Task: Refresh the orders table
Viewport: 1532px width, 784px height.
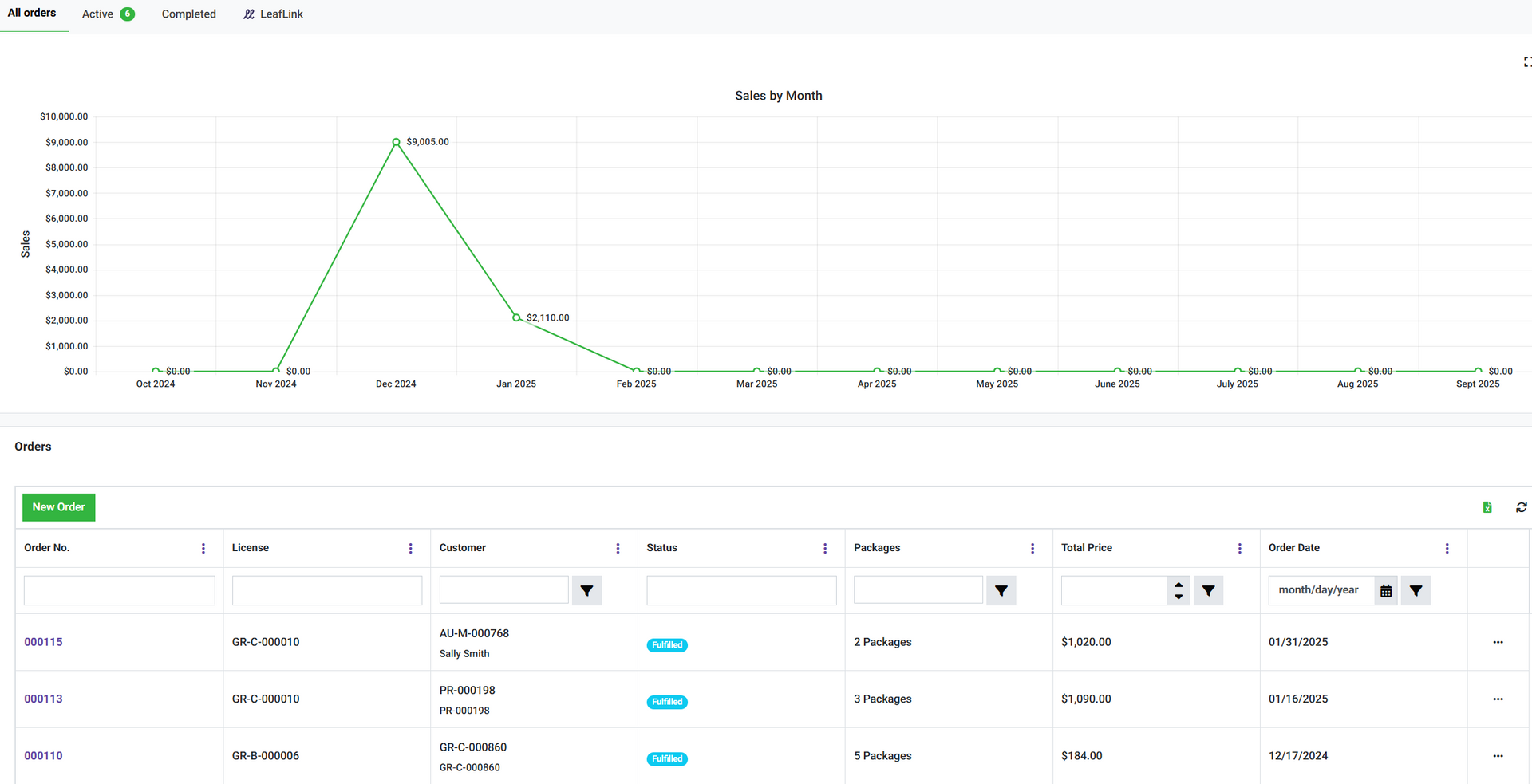Action: click(1522, 507)
